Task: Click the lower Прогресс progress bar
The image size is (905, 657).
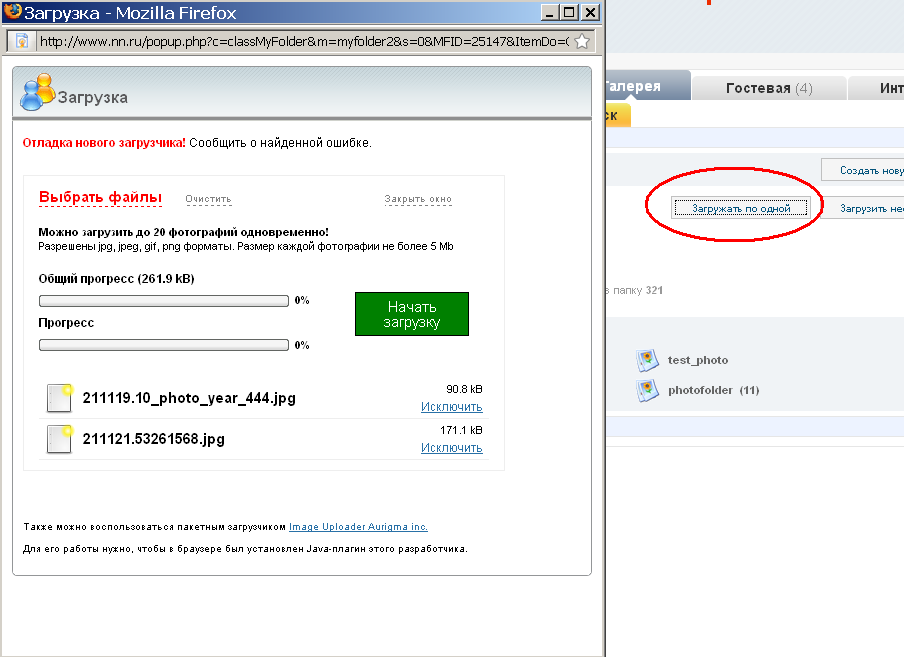Action: point(164,345)
